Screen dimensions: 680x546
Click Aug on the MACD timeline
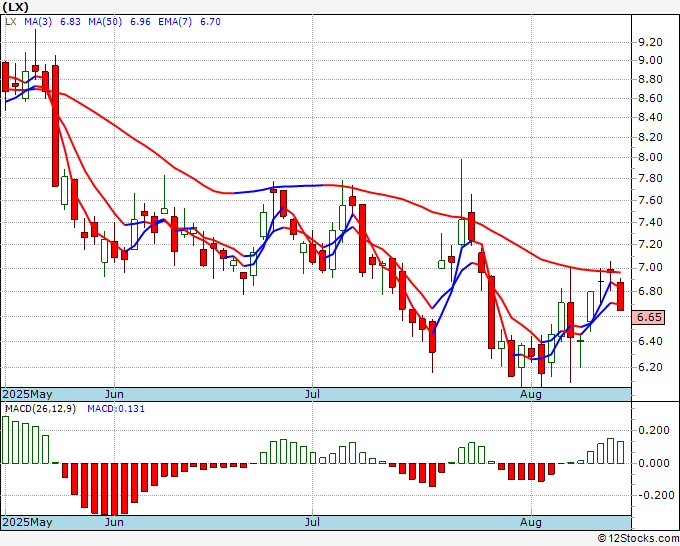click(531, 522)
